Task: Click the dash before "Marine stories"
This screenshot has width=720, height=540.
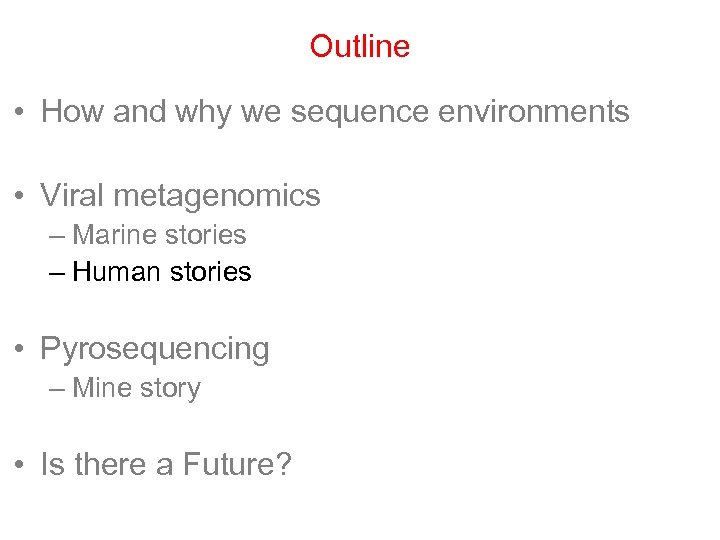Action: [x=55, y=236]
